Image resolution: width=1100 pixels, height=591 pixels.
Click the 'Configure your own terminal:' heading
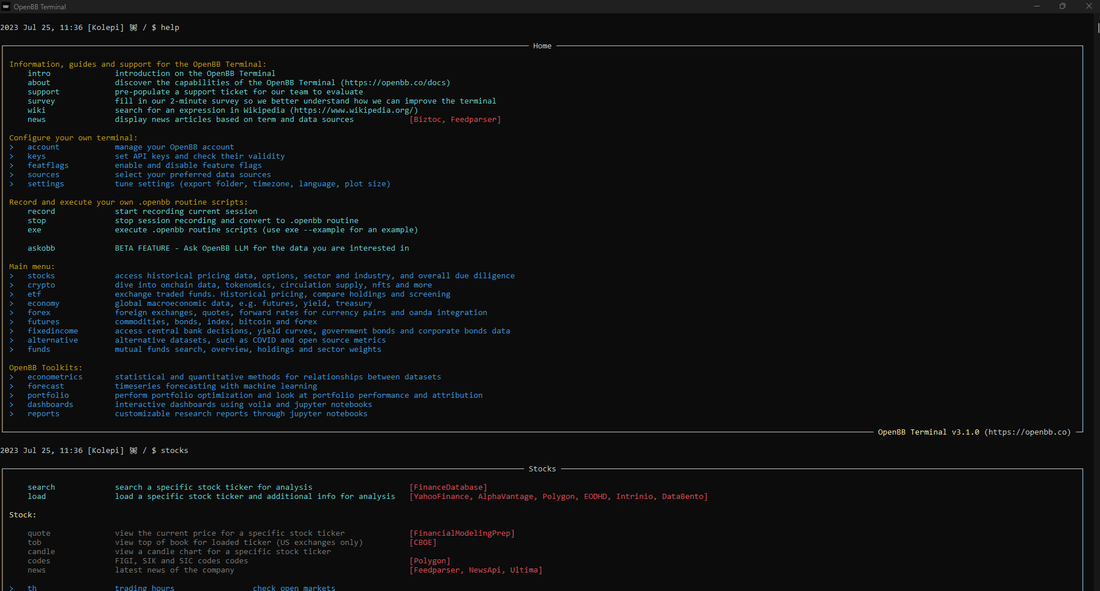coord(74,138)
